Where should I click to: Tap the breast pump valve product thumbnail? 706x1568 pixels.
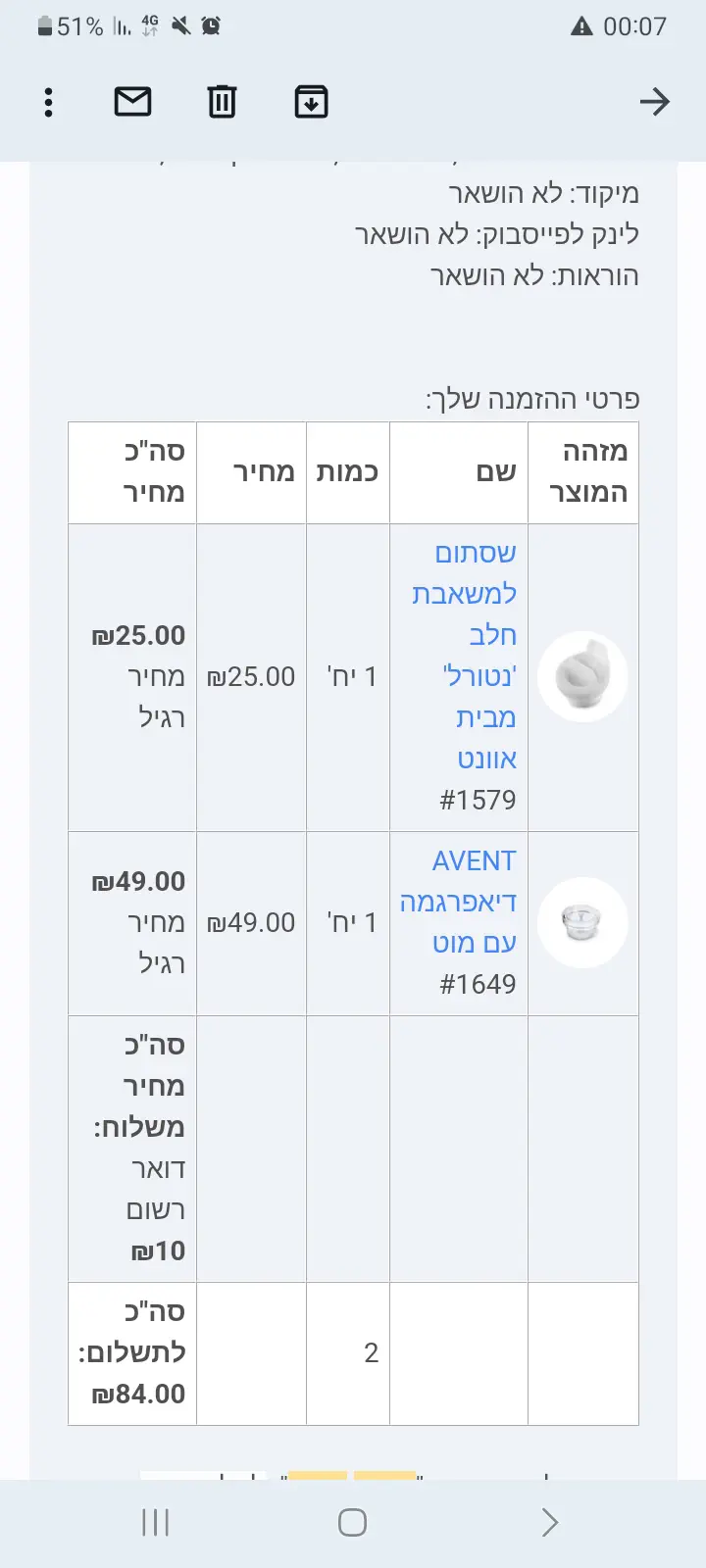[582, 677]
